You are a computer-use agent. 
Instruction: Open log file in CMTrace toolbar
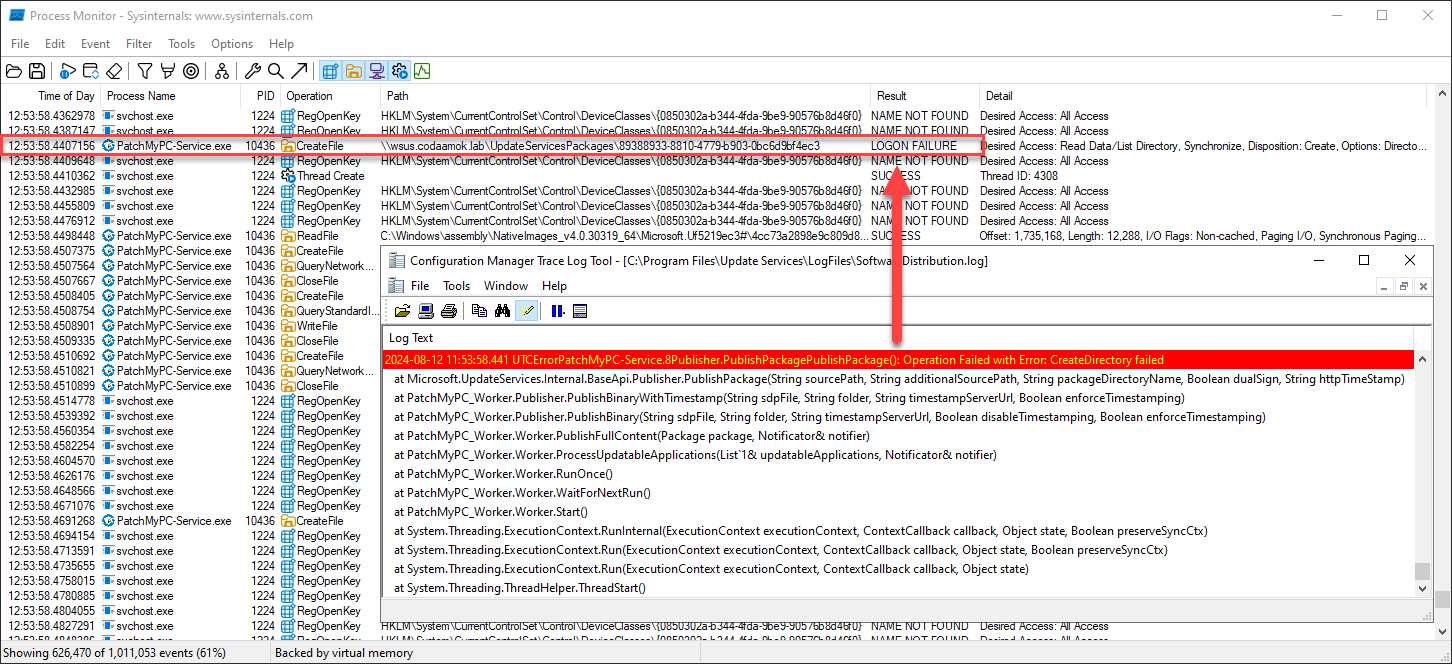pyautogui.click(x=402, y=311)
